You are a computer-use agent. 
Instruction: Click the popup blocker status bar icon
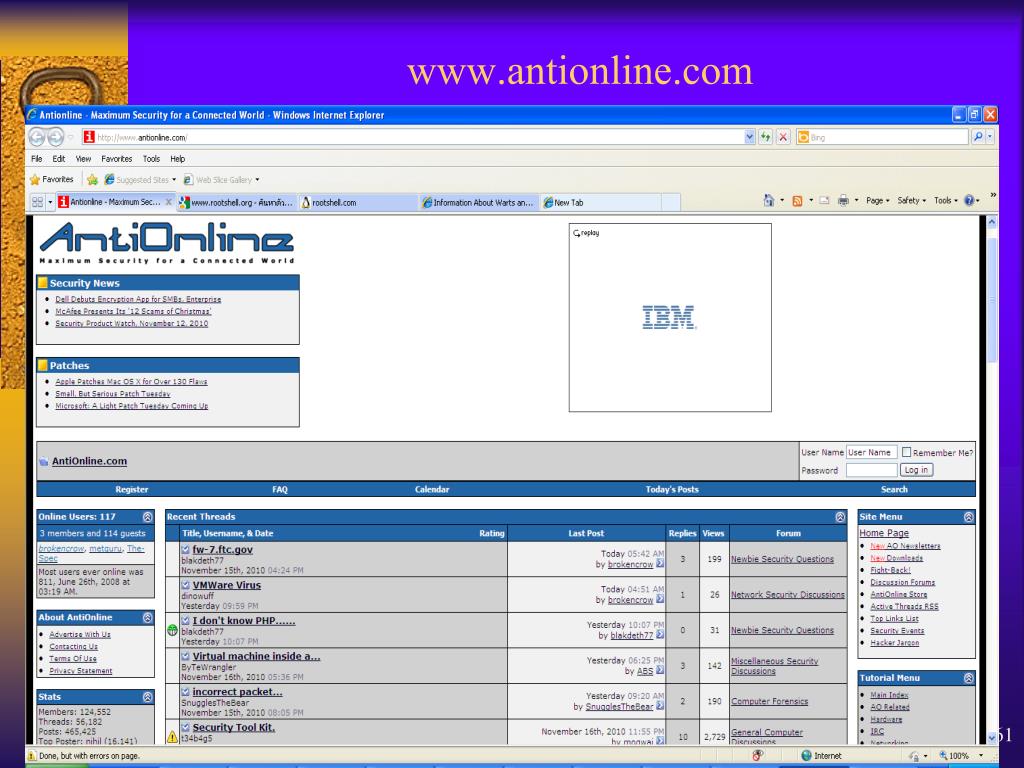point(758,756)
